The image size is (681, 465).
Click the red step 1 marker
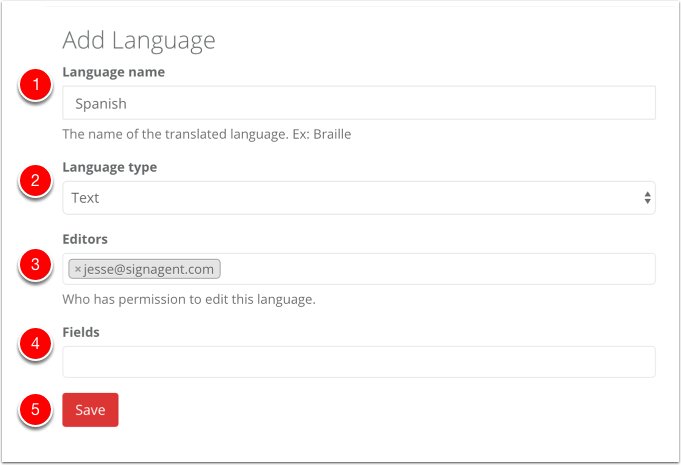coord(36,85)
